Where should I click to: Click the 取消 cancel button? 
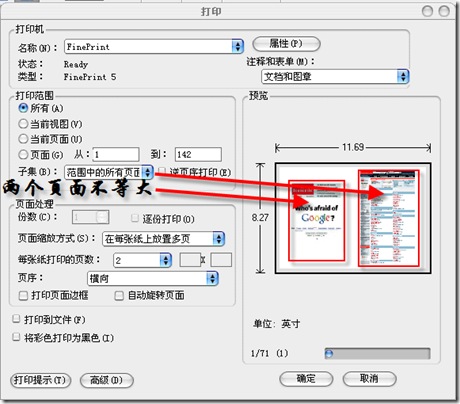pos(369,379)
